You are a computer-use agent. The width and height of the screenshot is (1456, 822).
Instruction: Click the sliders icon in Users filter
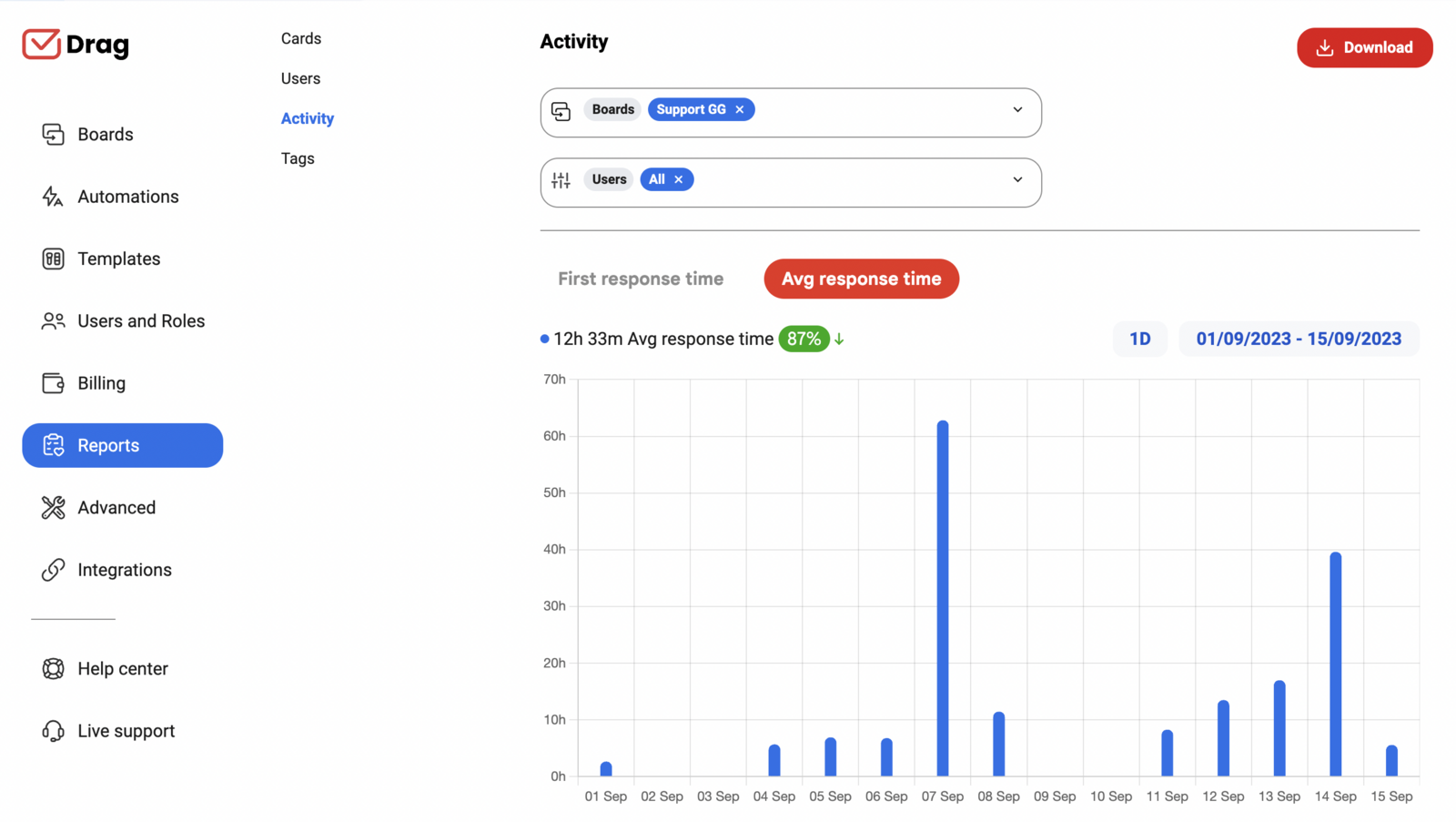[561, 180]
